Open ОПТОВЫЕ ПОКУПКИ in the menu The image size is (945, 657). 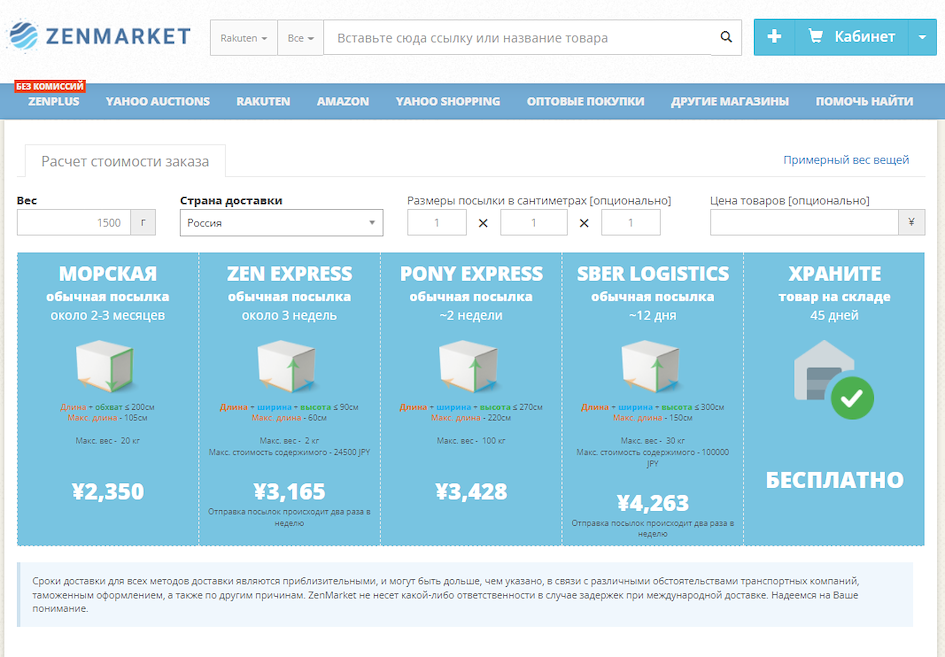(586, 101)
